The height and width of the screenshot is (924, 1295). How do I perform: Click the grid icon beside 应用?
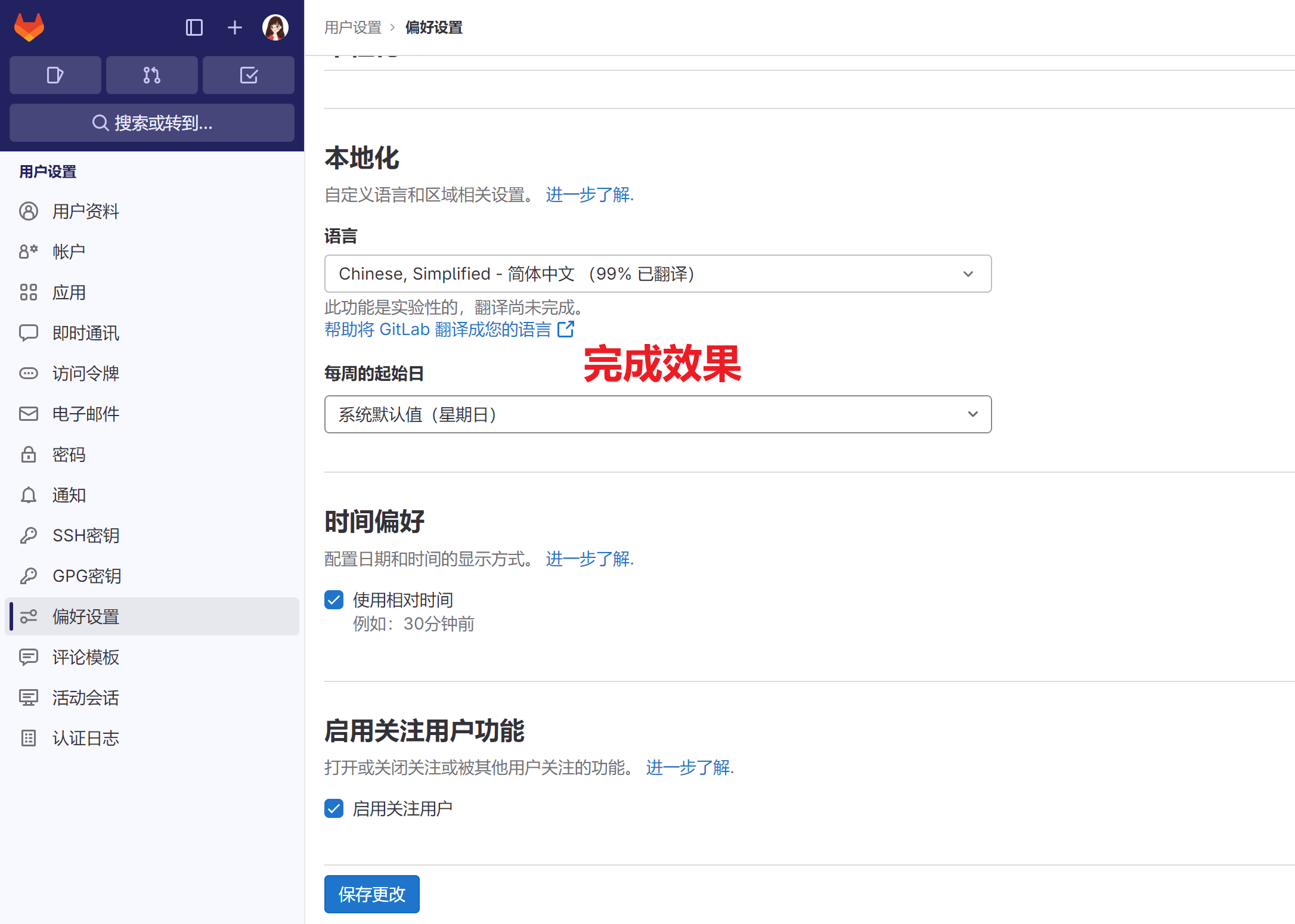tap(29, 292)
